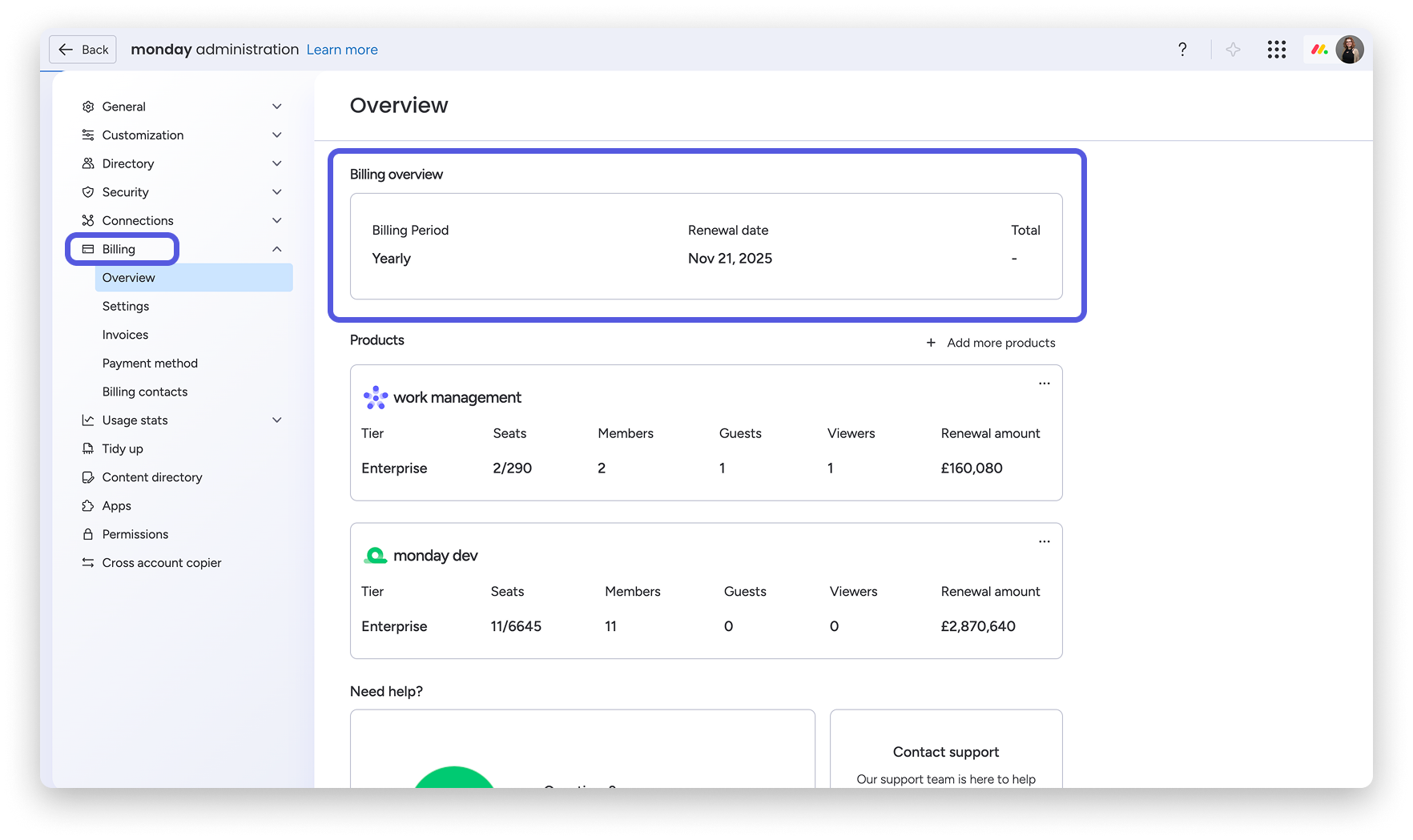Viewport: 1413px width, 840px height.
Task: Click the Connections icon in sidebar
Action: [x=88, y=220]
